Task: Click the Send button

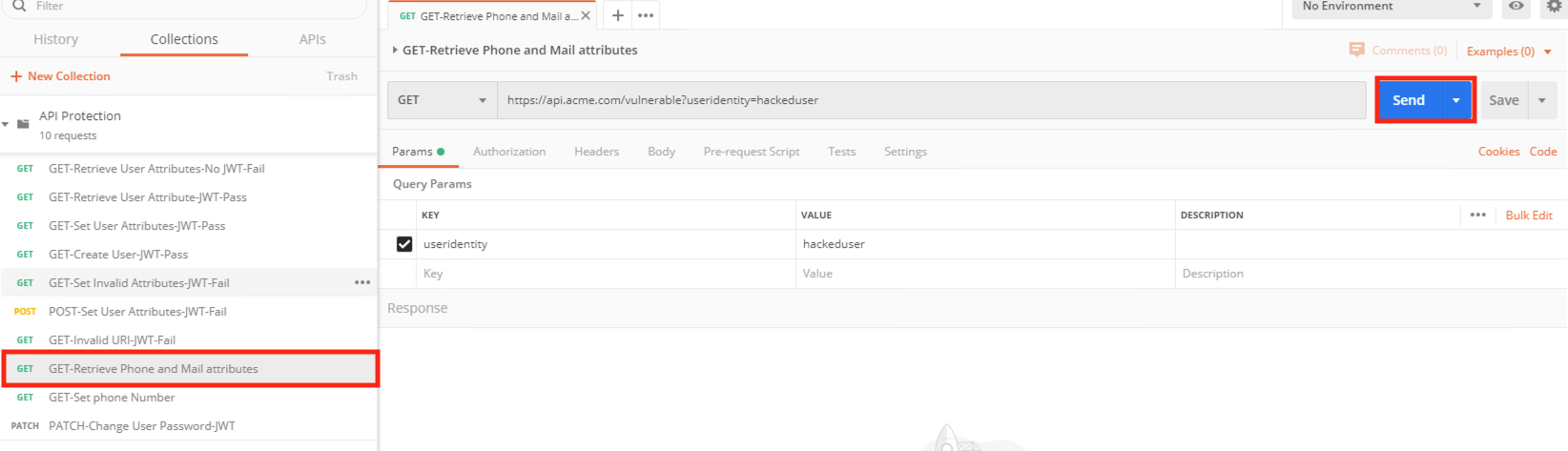Action: (1409, 100)
